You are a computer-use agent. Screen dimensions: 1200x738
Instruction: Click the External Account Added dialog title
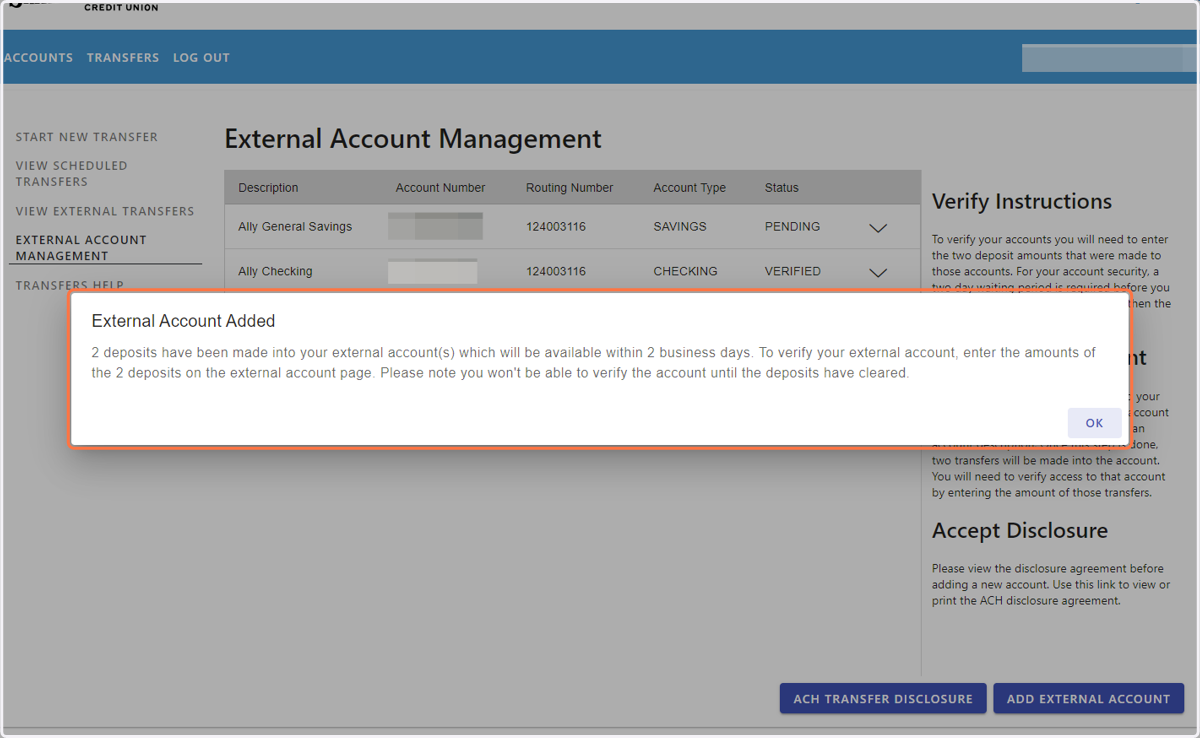(183, 321)
